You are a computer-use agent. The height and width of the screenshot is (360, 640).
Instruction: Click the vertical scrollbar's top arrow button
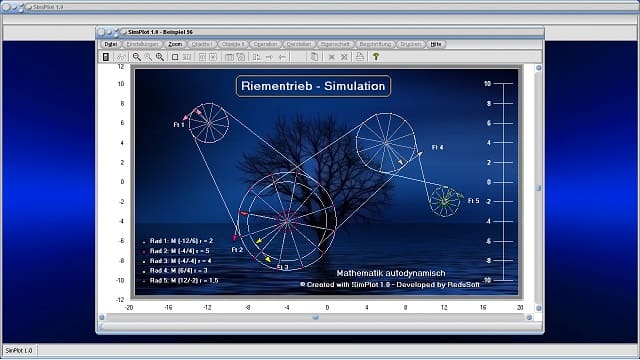(538, 68)
